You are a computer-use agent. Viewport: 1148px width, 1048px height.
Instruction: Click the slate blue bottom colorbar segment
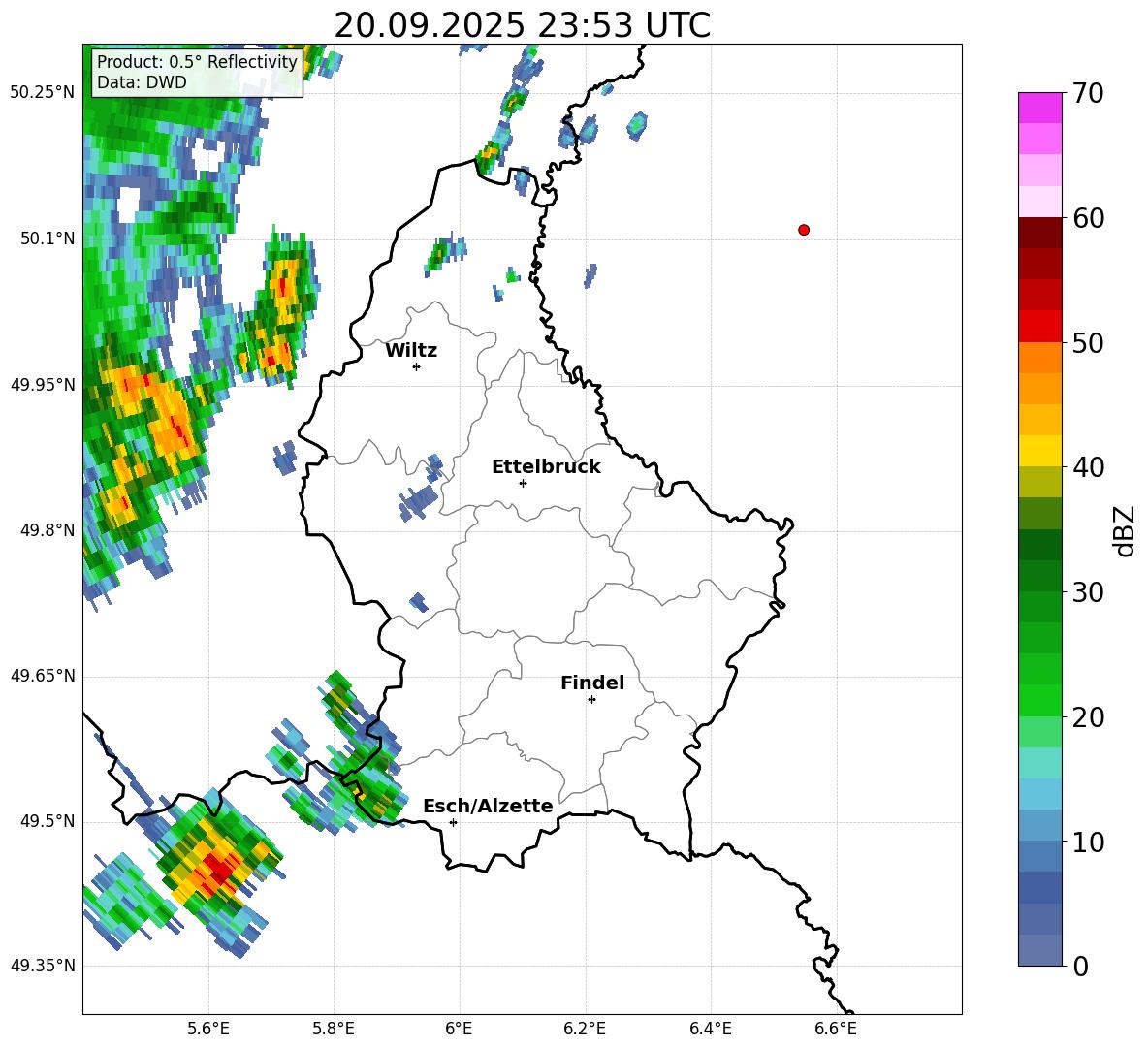coord(1039,951)
